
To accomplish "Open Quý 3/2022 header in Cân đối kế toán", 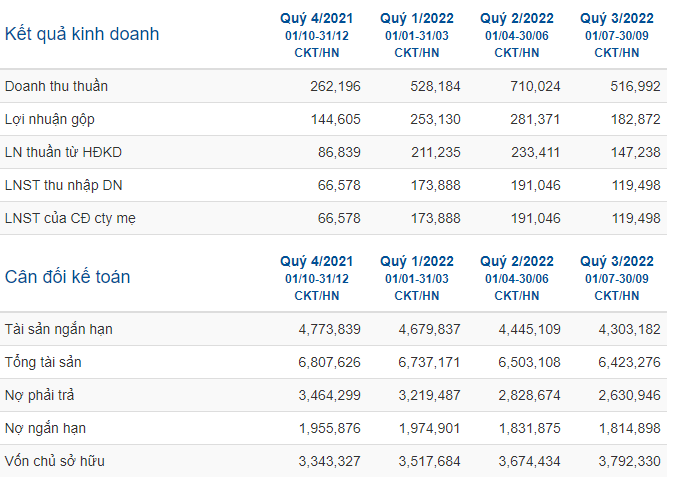I will [x=616, y=278].
